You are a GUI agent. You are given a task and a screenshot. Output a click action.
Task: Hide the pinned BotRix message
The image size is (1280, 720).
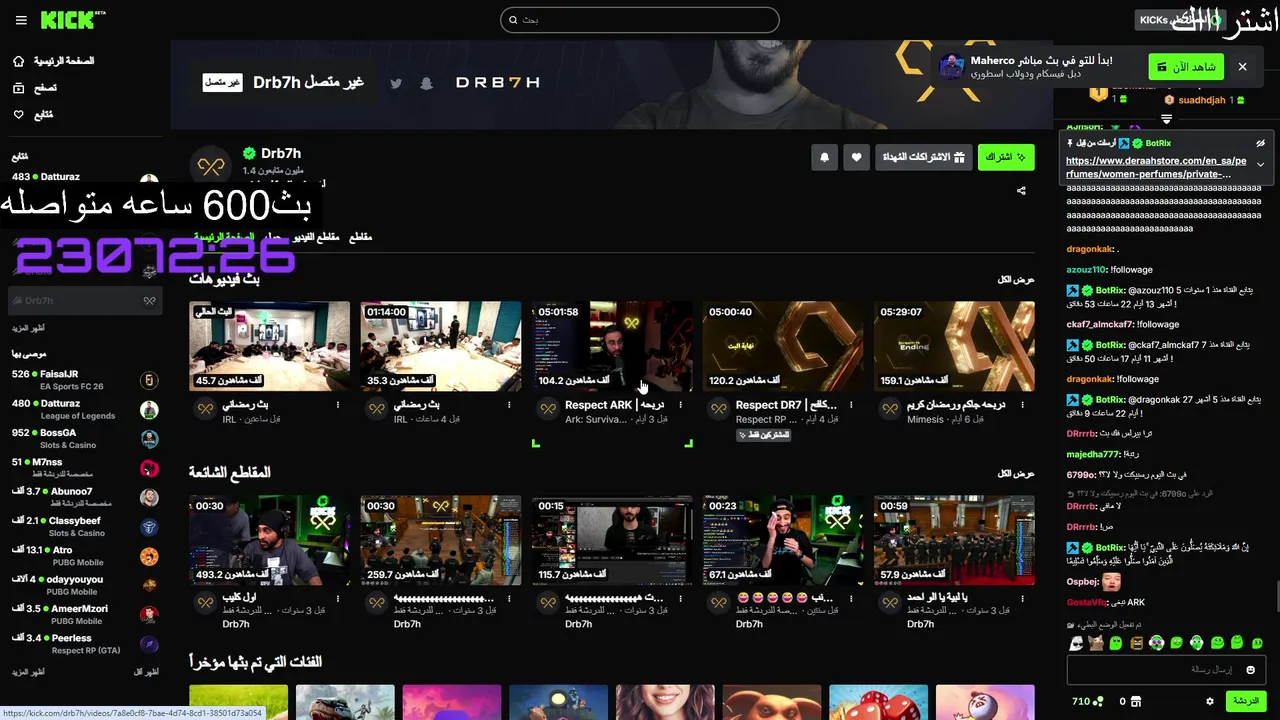[1260, 144]
